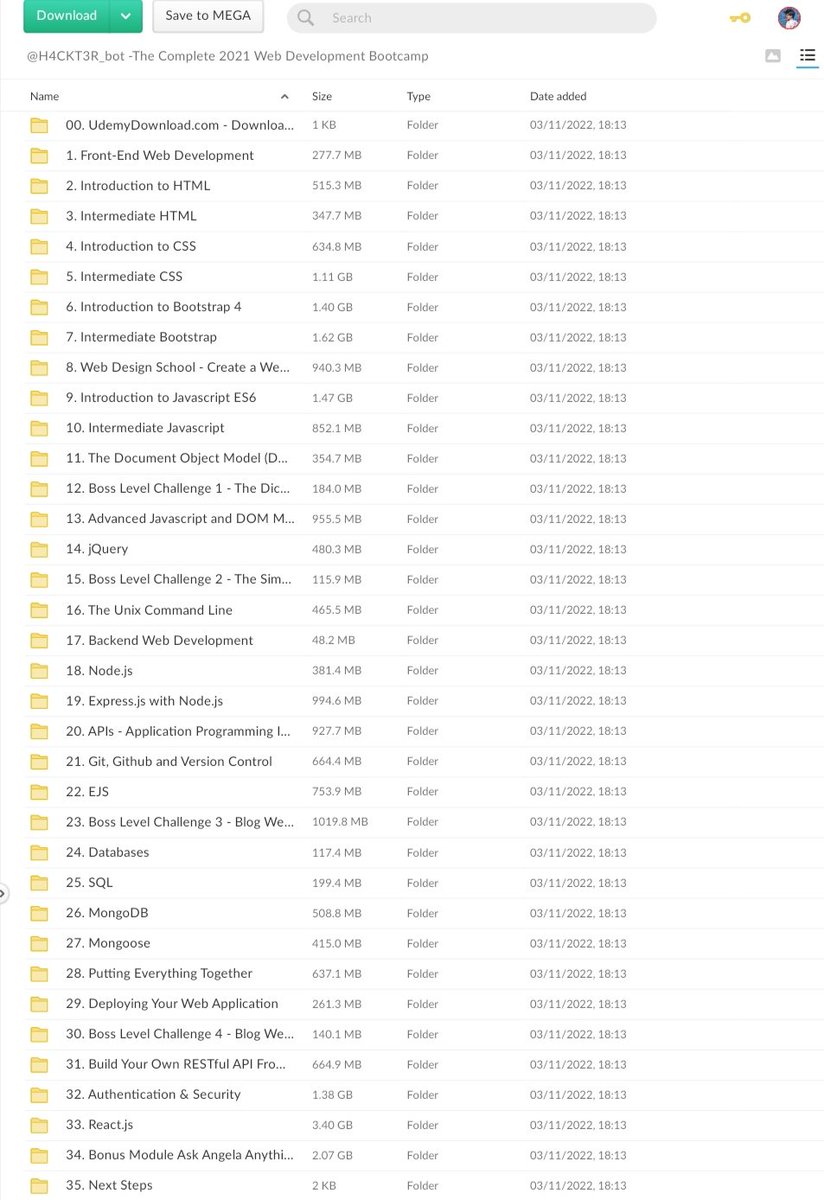Sort by Date added column header
824x1200 pixels.
tap(558, 97)
